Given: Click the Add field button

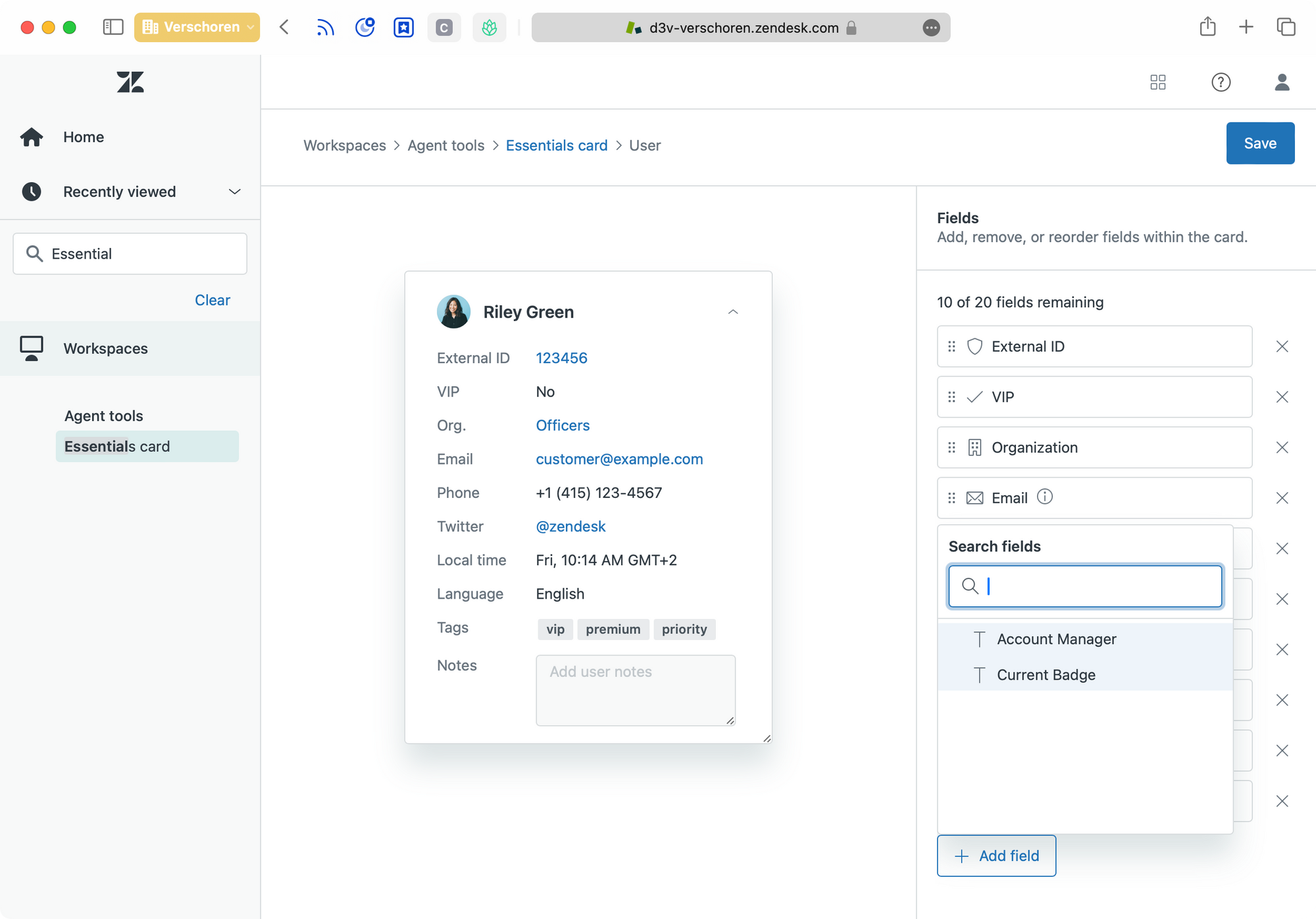Looking at the screenshot, I should [996, 856].
